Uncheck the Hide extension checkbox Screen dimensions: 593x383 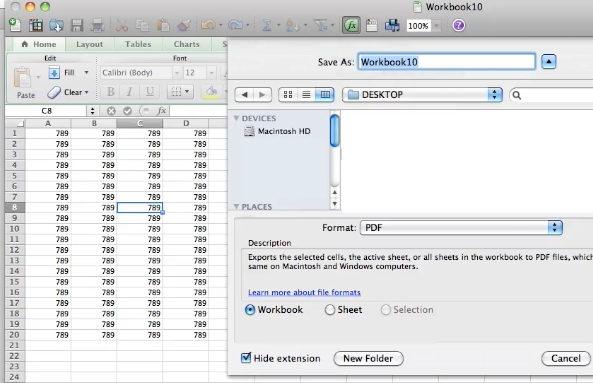246,358
